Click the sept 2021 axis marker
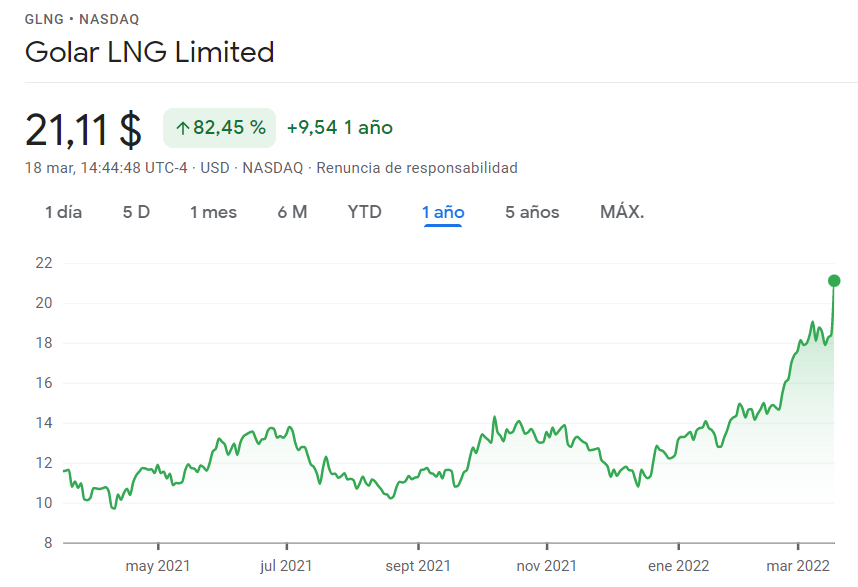 click(418, 566)
